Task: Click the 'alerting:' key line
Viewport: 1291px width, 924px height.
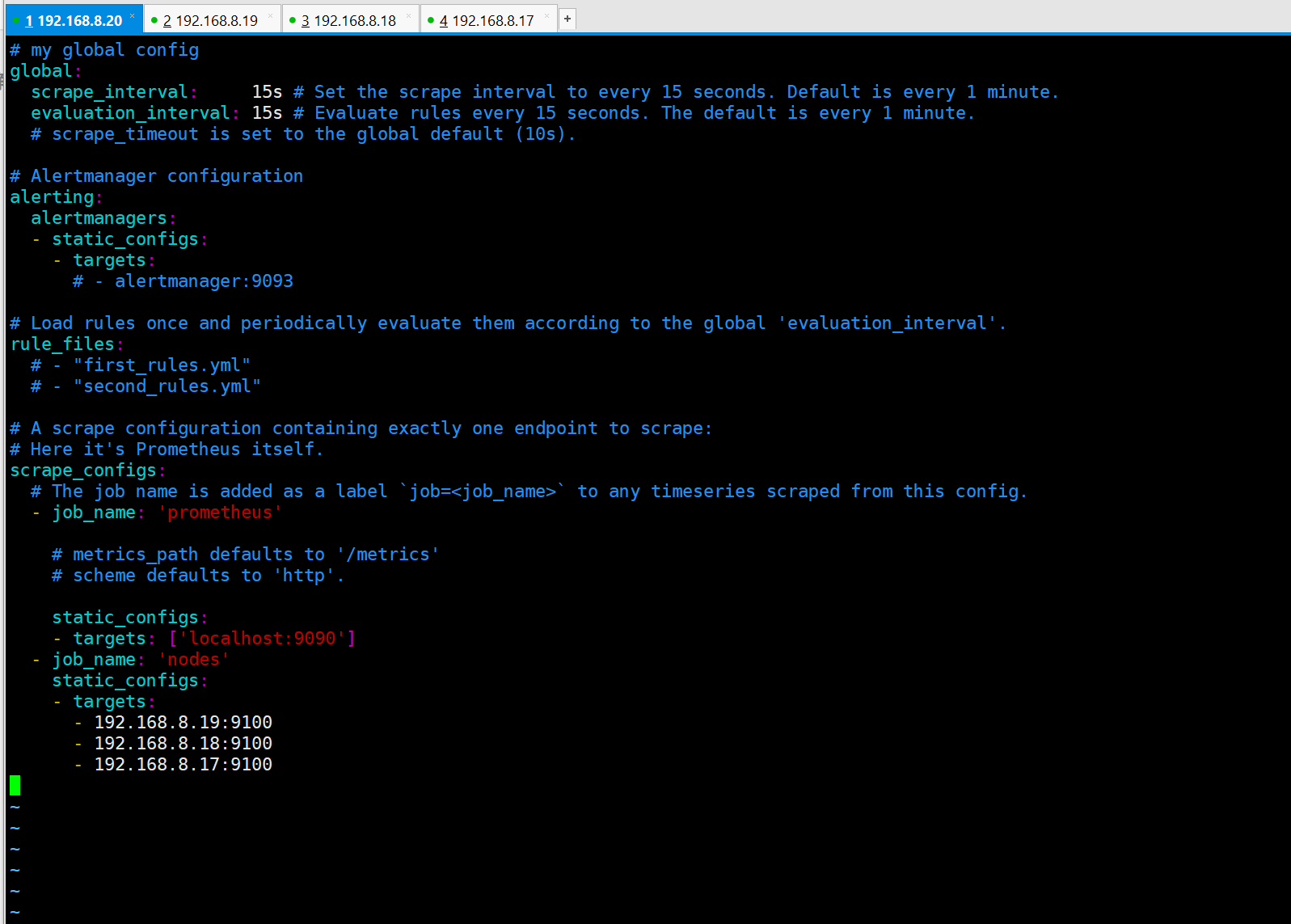Action: point(56,197)
